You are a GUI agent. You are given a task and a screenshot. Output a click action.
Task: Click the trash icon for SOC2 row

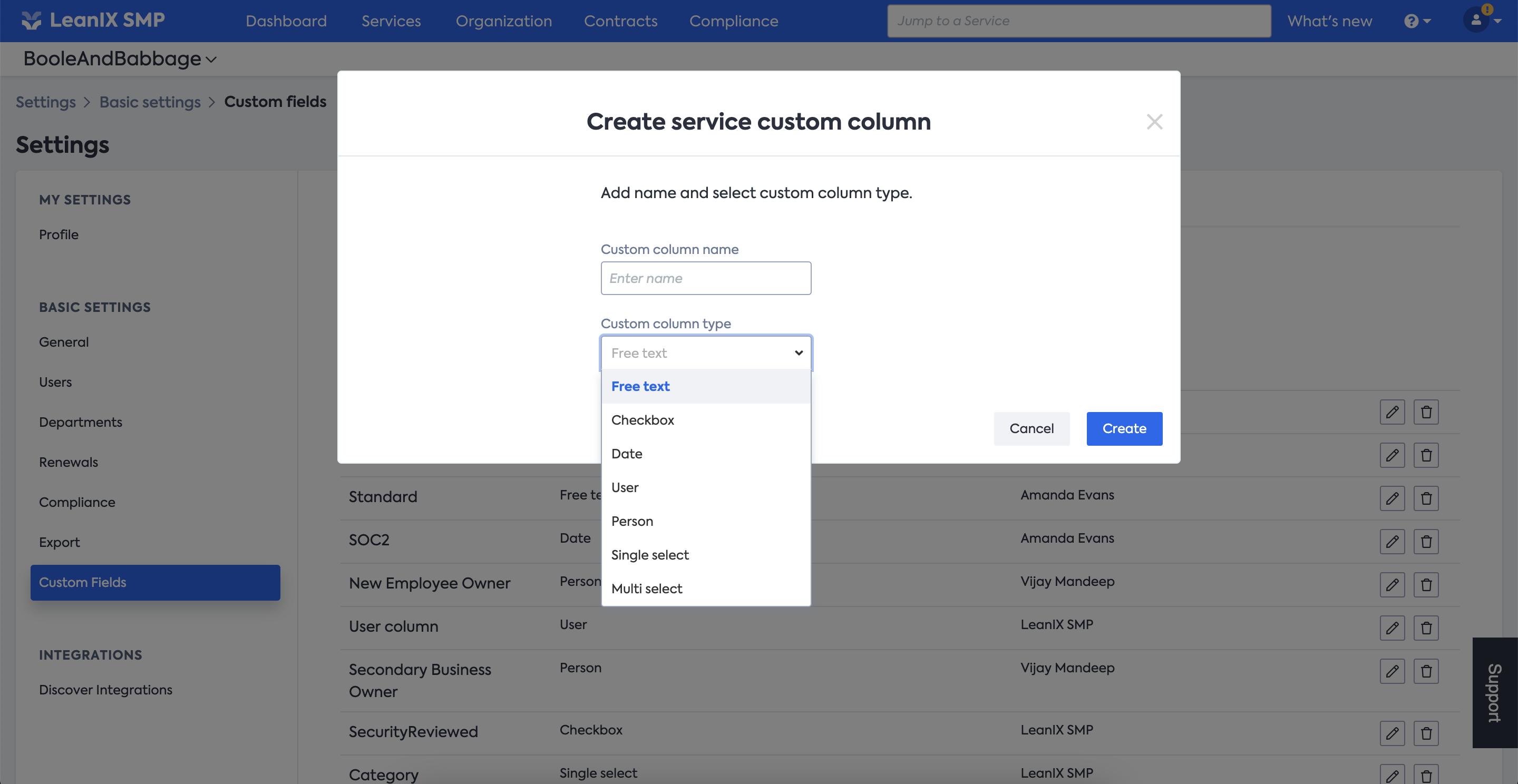coord(1426,541)
